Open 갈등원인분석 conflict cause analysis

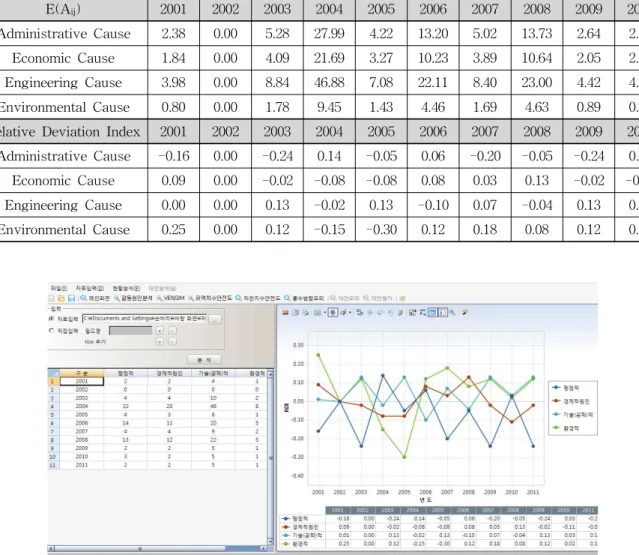133,298
